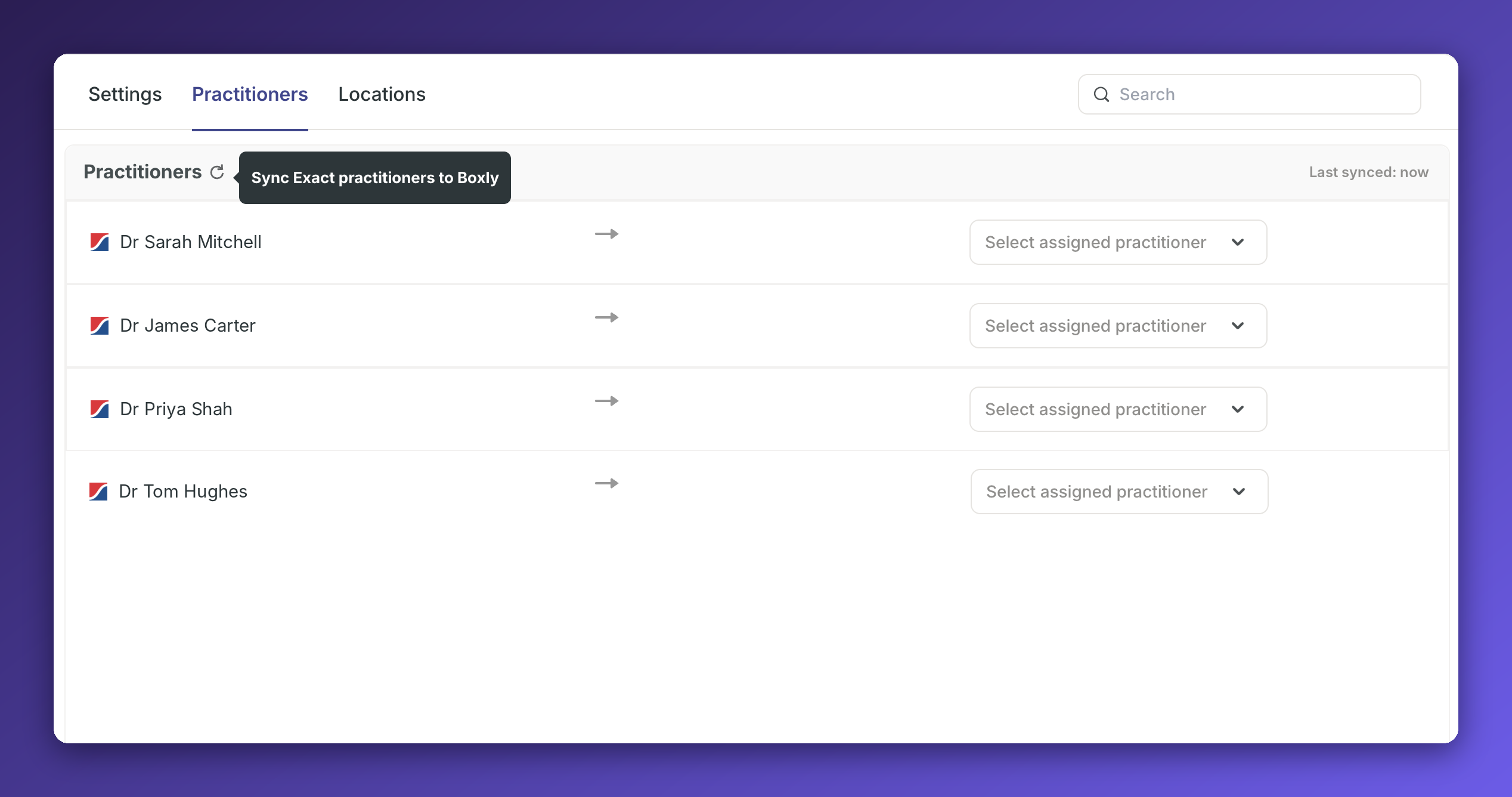Go to the Locations tab

point(382,94)
